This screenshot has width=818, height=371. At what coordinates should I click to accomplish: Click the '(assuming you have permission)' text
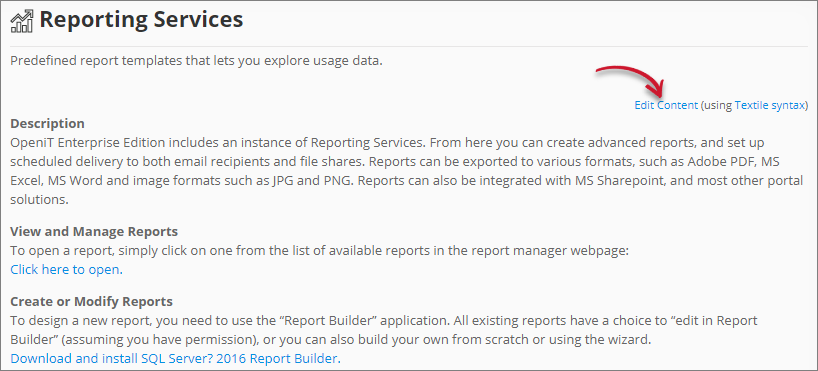tap(134, 340)
